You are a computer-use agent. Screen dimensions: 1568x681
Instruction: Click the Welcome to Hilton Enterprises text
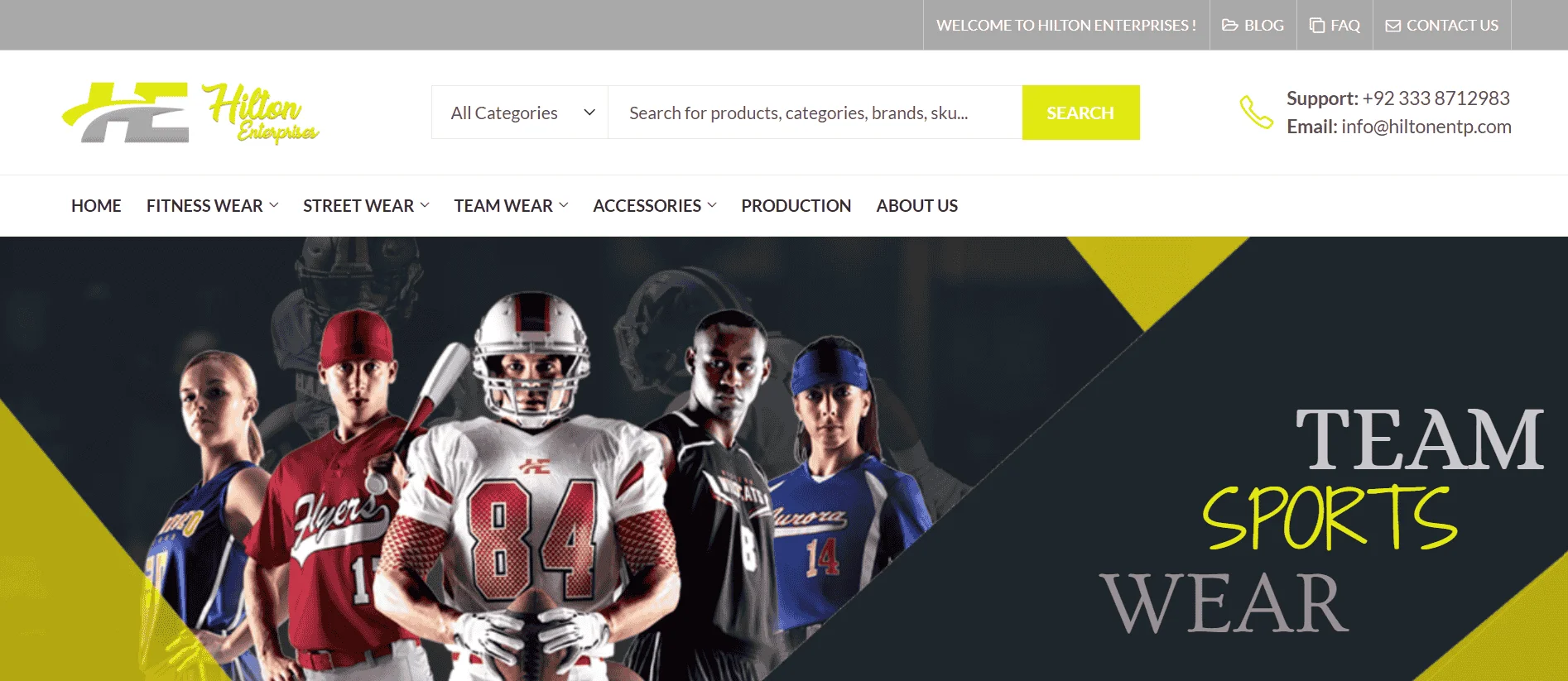click(1066, 26)
